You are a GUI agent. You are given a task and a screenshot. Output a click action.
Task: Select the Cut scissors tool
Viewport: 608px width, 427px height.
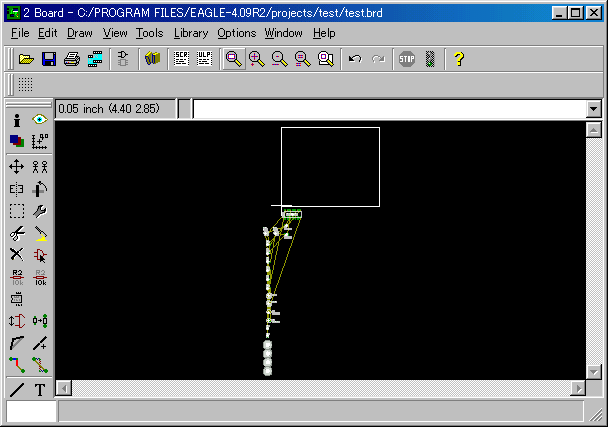pyautogui.click(x=17, y=233)
